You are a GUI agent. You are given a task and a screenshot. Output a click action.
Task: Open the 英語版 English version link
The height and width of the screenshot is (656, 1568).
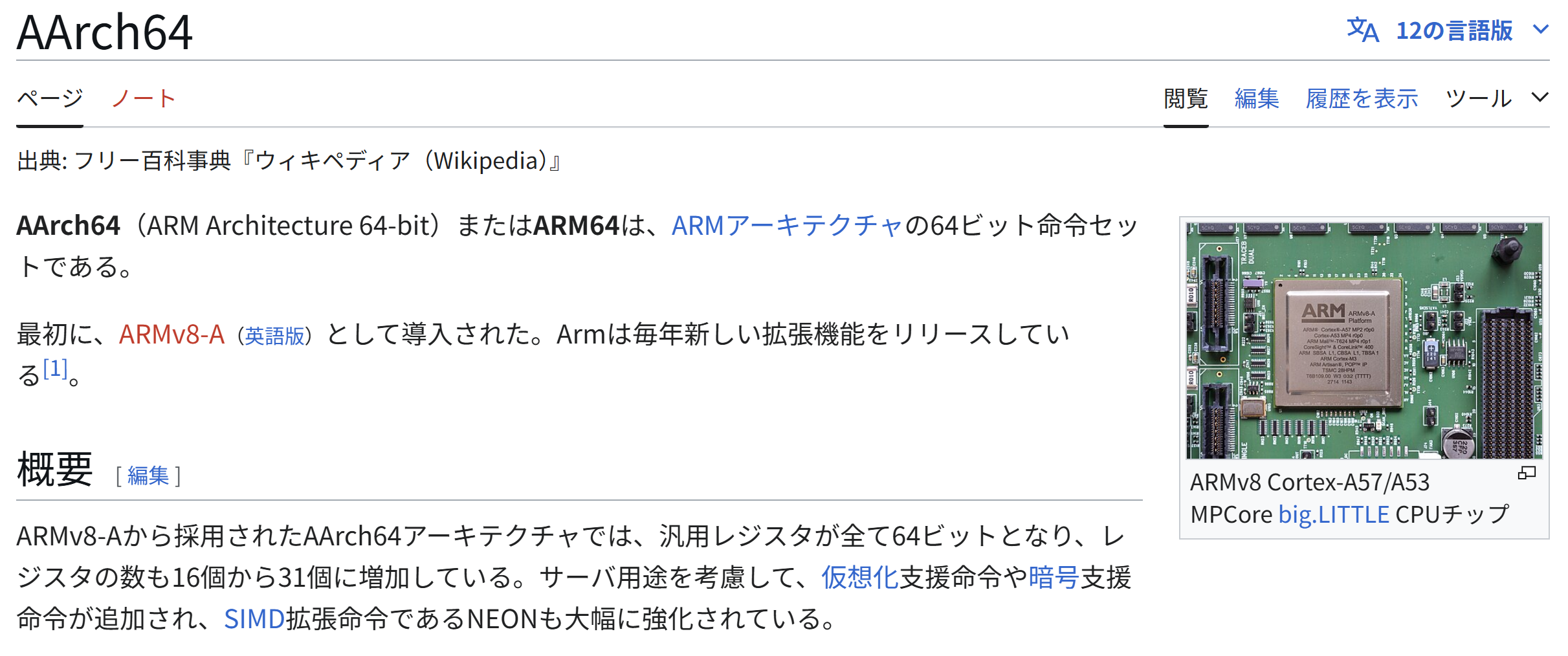(274, 336)
